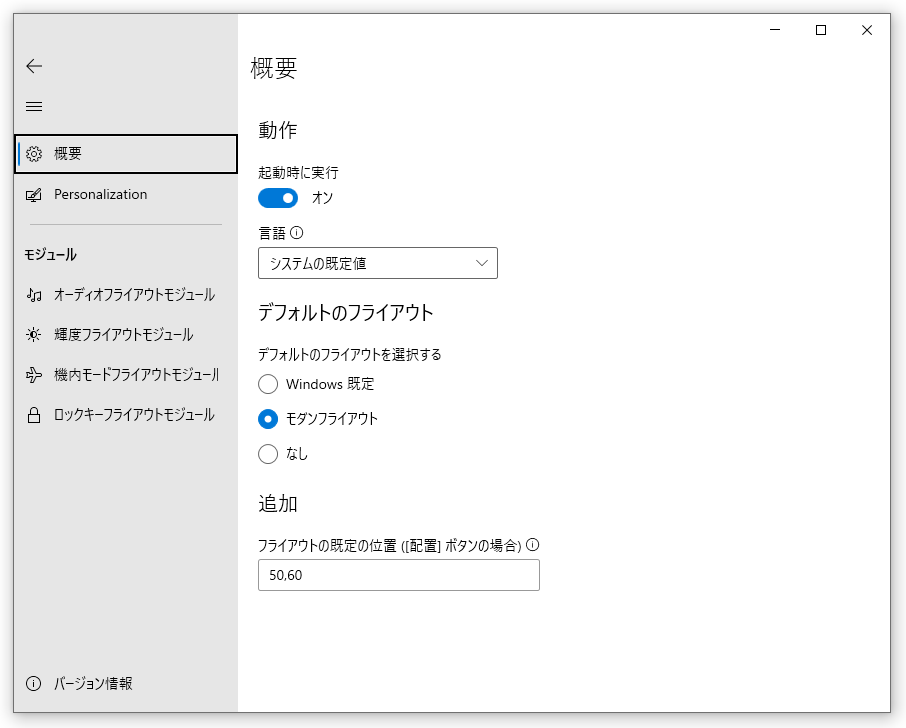This screenshot has width=906, height=728.
Task: Show the 言語 info tooltip icon
Action: coord(296,233)
